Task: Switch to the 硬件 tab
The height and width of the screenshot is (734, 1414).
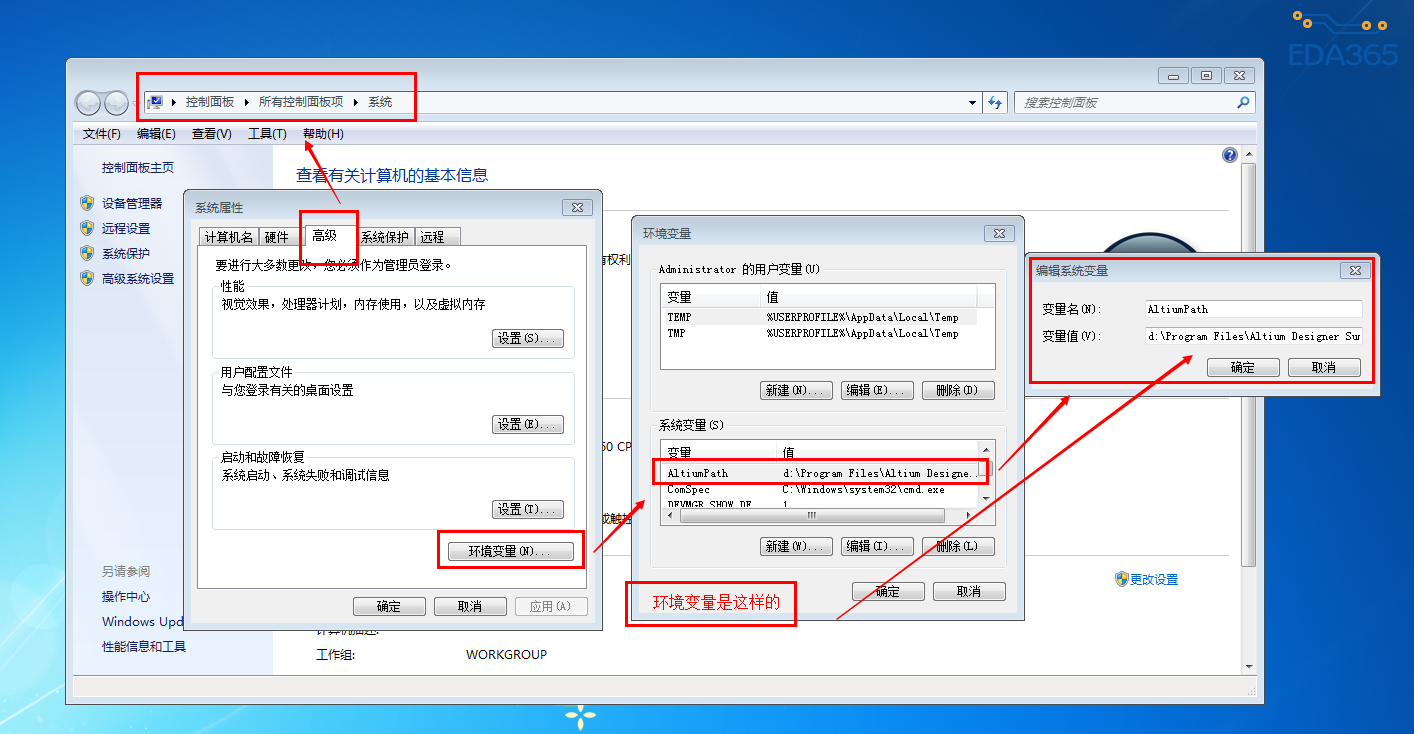Action: pyautogui.click(x=276, y=237)
